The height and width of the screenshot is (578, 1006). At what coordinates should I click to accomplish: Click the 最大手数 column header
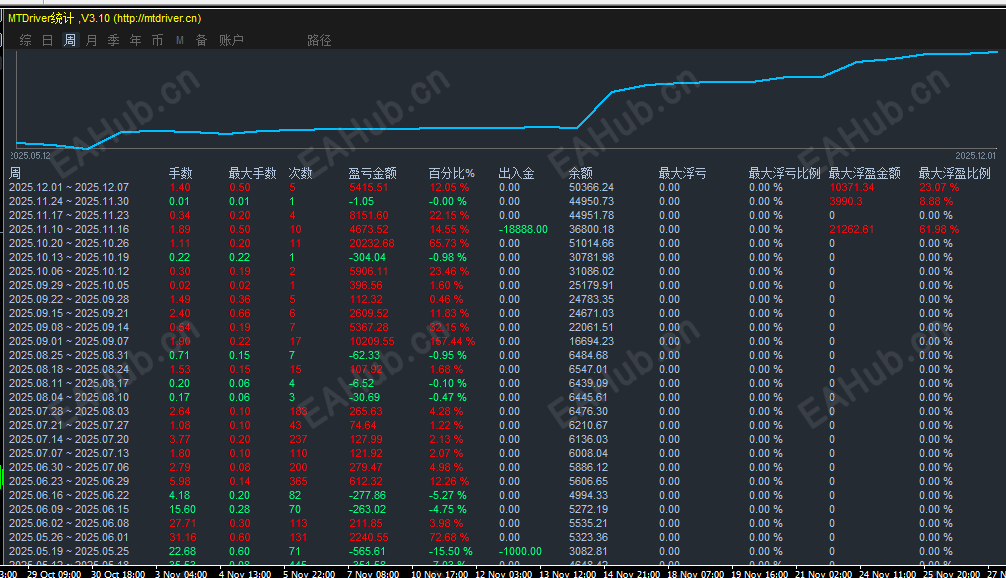252,173
